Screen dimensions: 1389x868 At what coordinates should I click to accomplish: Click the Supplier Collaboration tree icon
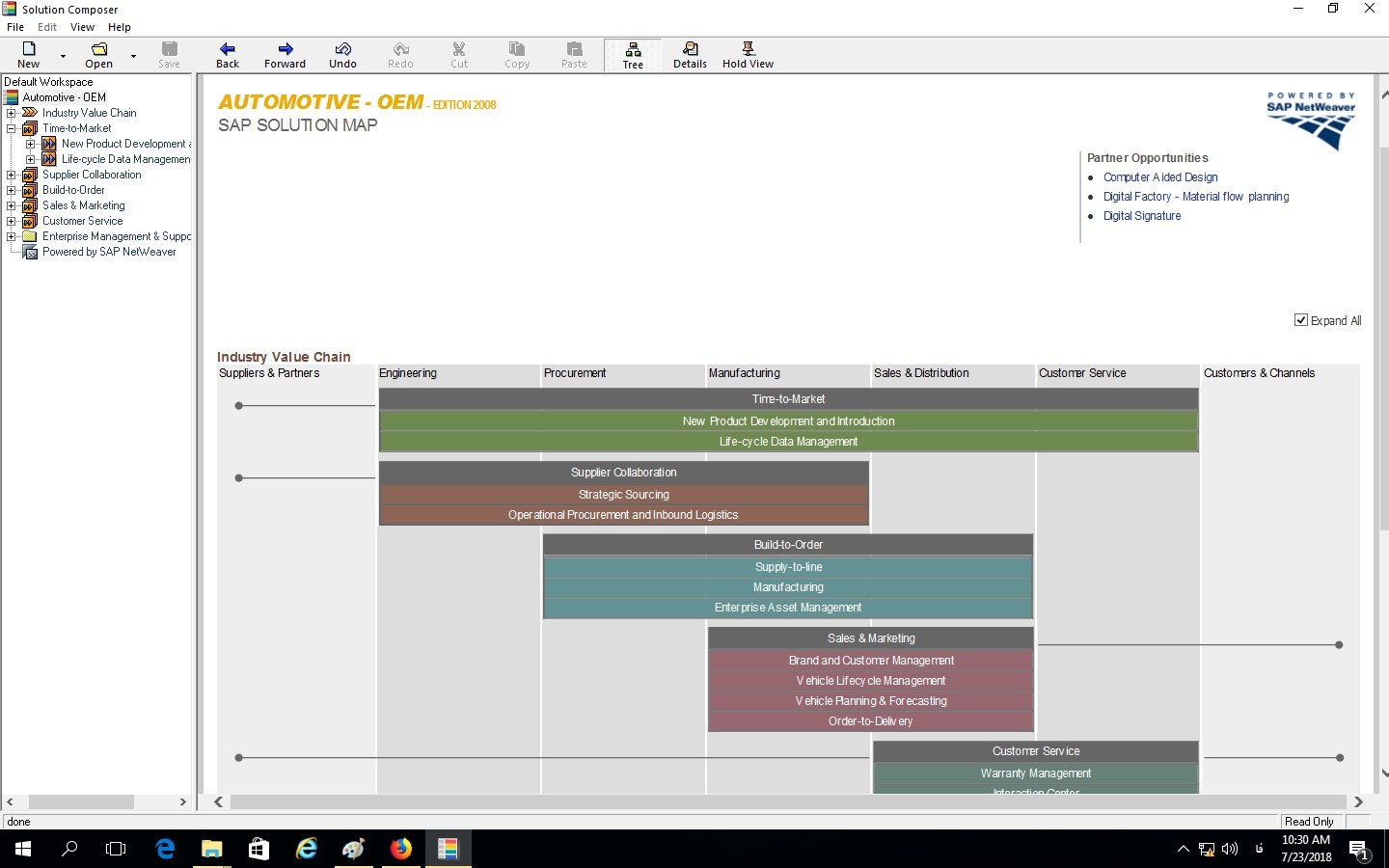point(30,175)
